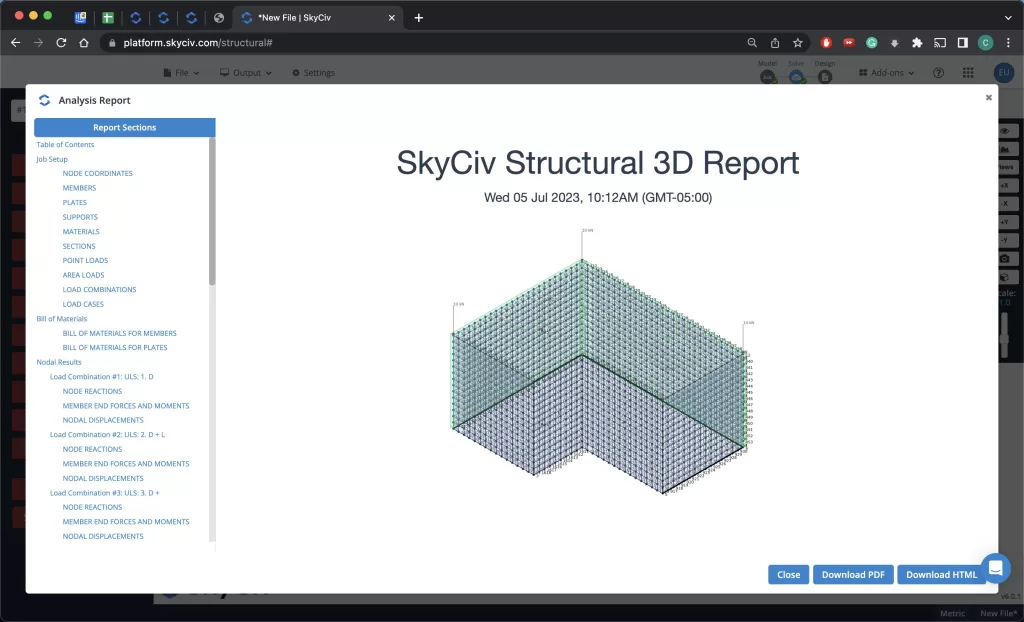The image size is (1024, 622).
Task: Open the chat support bubble
Action: 995,568
